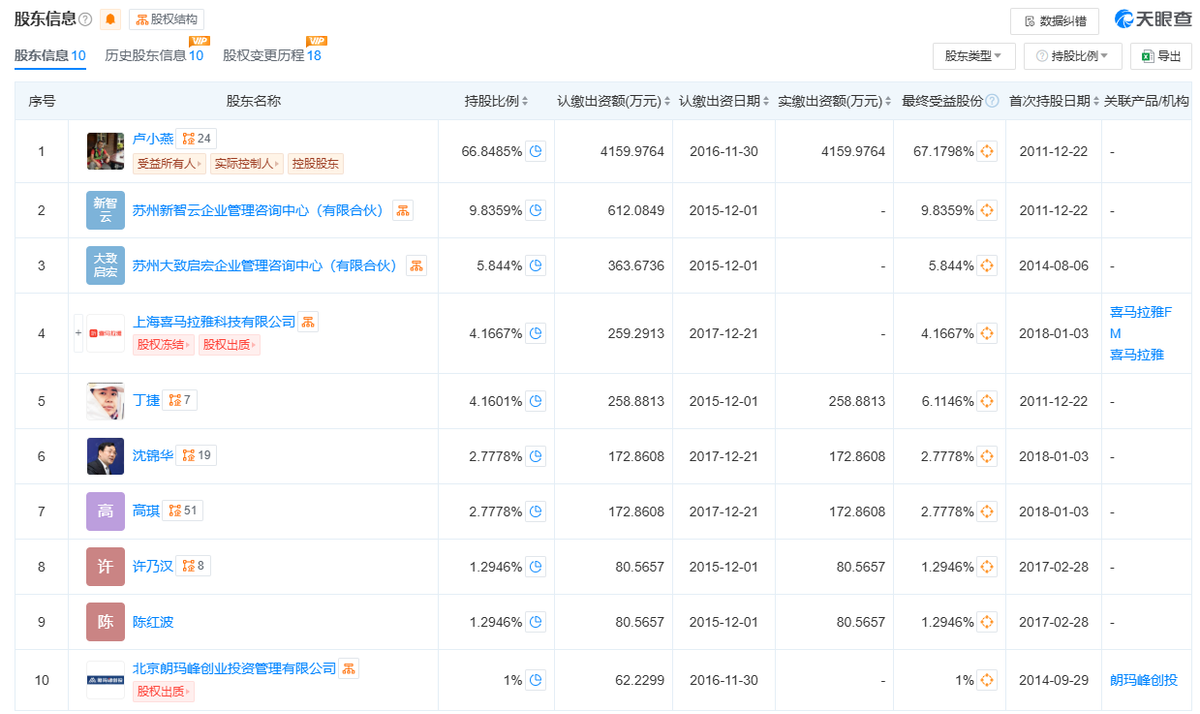The width and height of the screenshot is (1200, 714).
Task: Click target icon next to 67.1798% beneficial share
Action: 988,151
